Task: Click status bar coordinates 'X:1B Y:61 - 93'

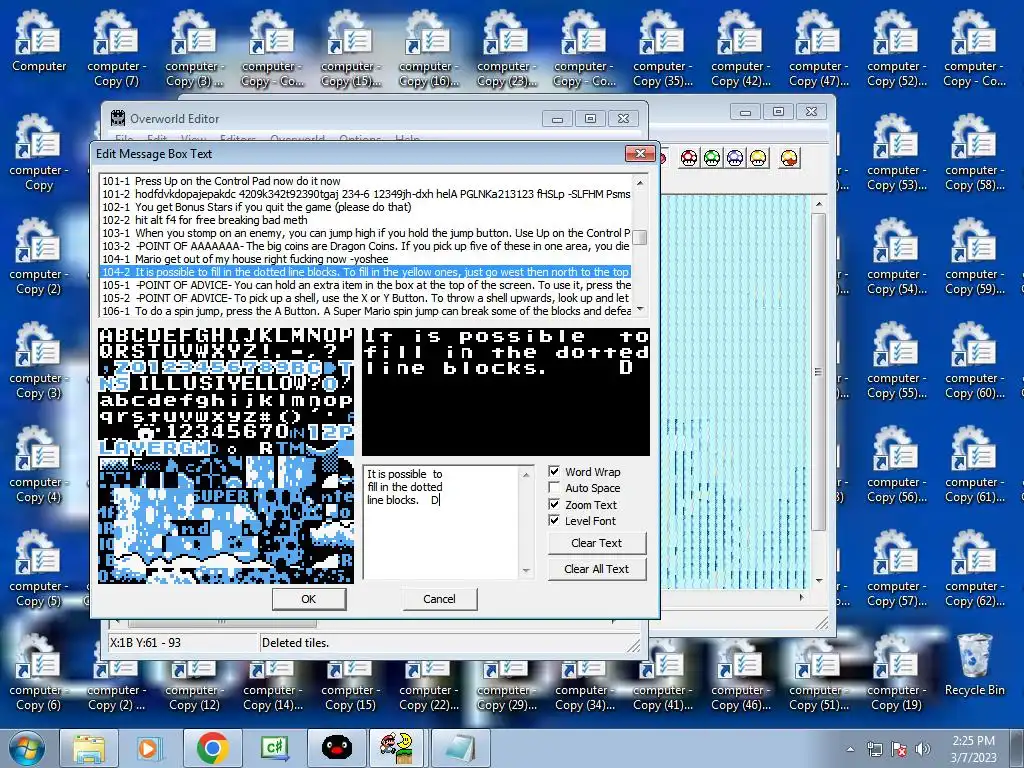Action: 145,643
